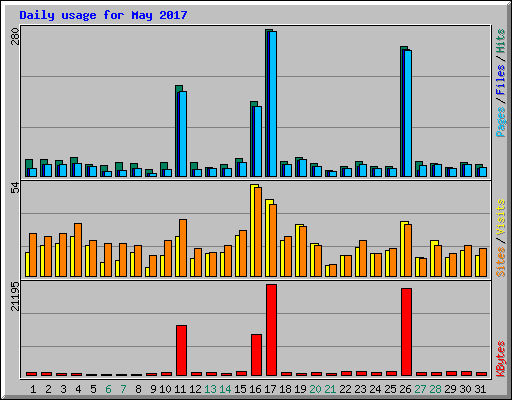The image size is (512, 400).
Task: Select the 280 axis value for hits
Action: (15, 36)
